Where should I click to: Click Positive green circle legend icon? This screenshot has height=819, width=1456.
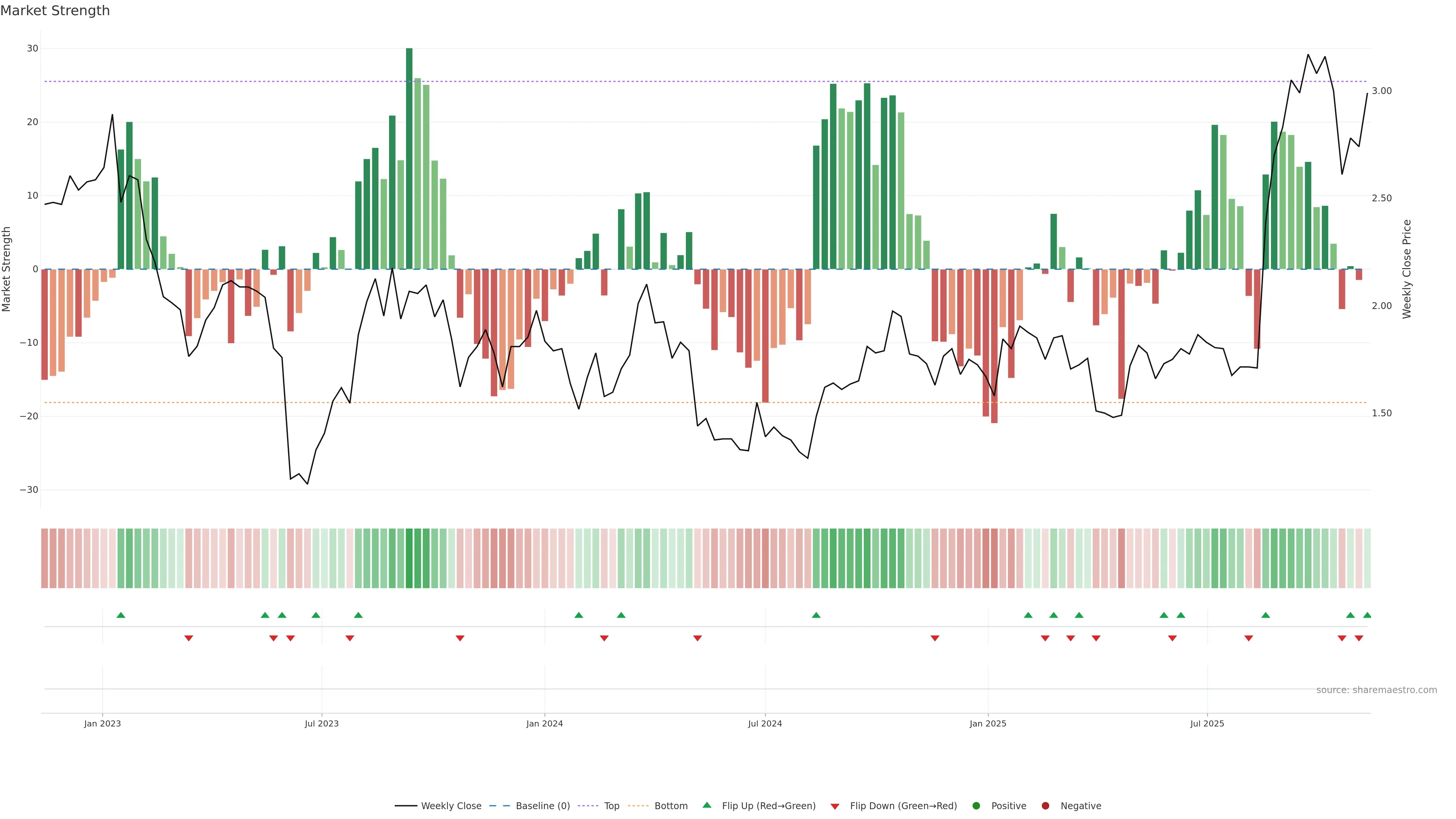tap(976, 806)
